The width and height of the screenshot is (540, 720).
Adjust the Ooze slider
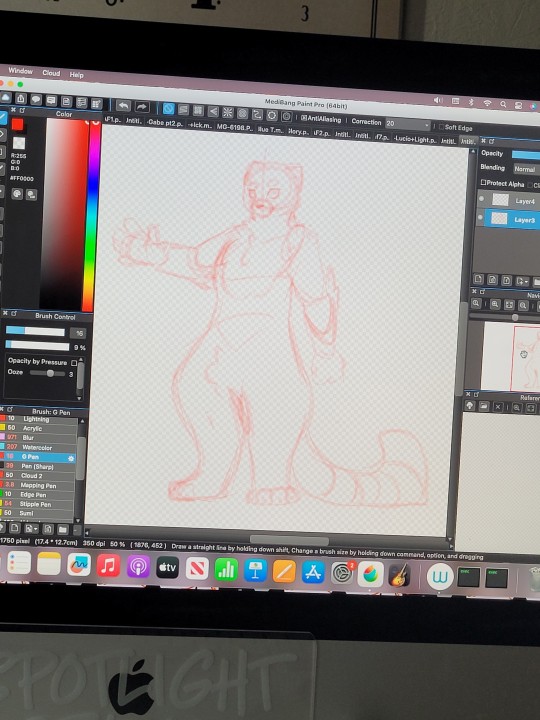coord(47,373)
